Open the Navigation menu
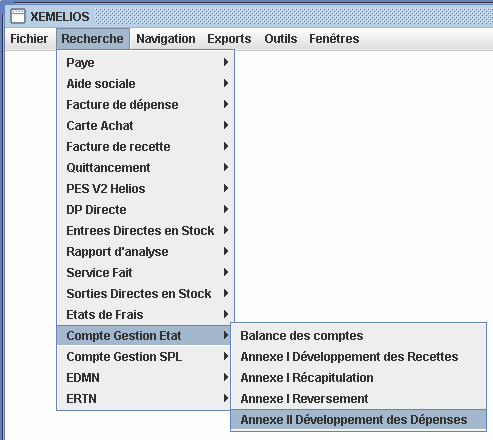Screen dimensions: 493x440 coord(166,39)
